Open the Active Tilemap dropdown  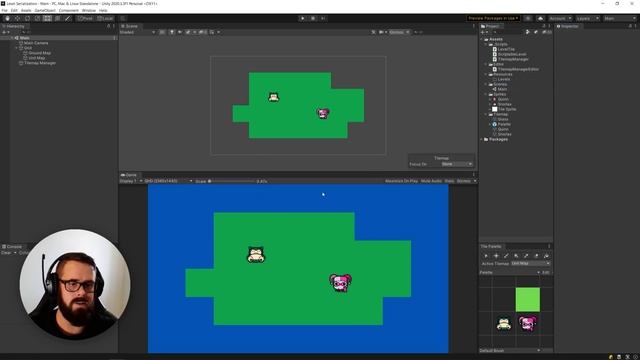point(531,264)
